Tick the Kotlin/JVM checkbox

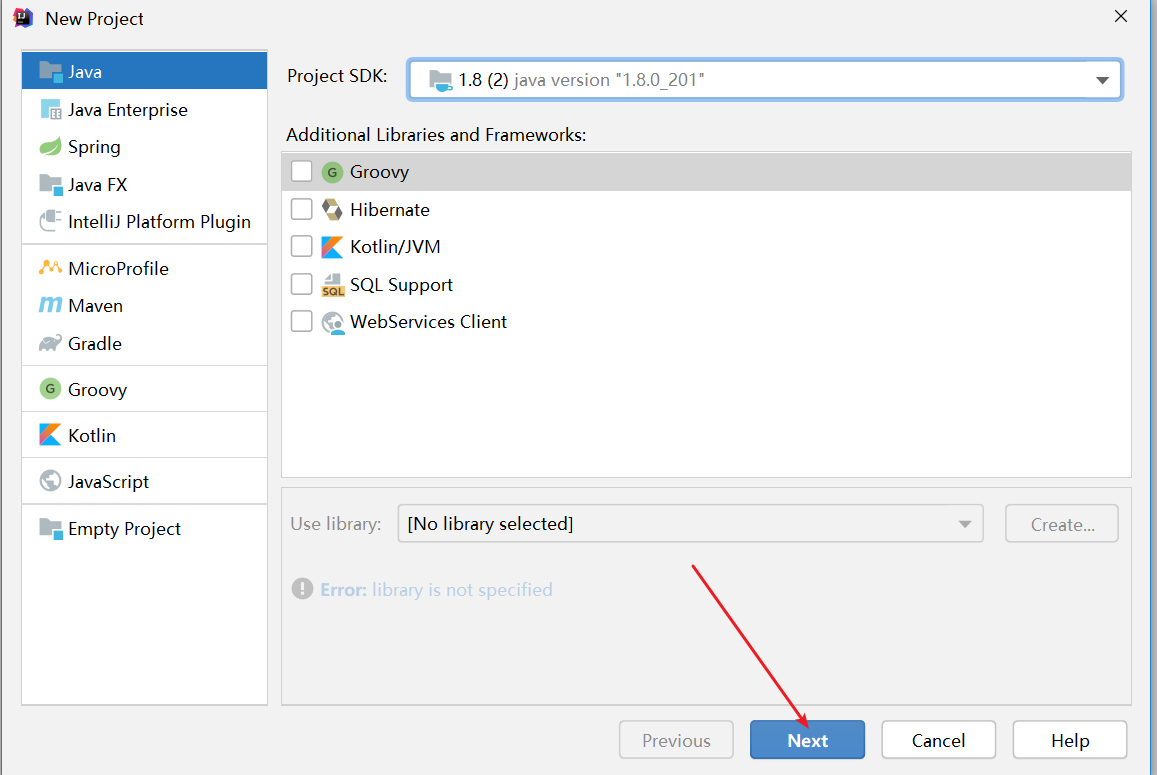point(301,246)
